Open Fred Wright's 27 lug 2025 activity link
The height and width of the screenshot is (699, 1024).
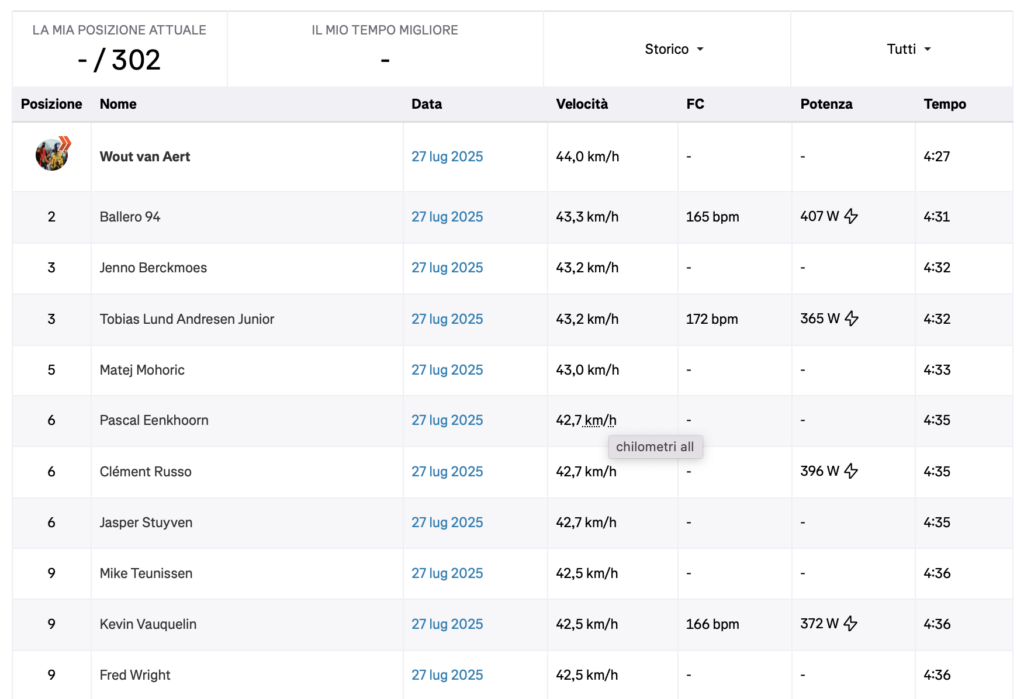coord(447,675)
